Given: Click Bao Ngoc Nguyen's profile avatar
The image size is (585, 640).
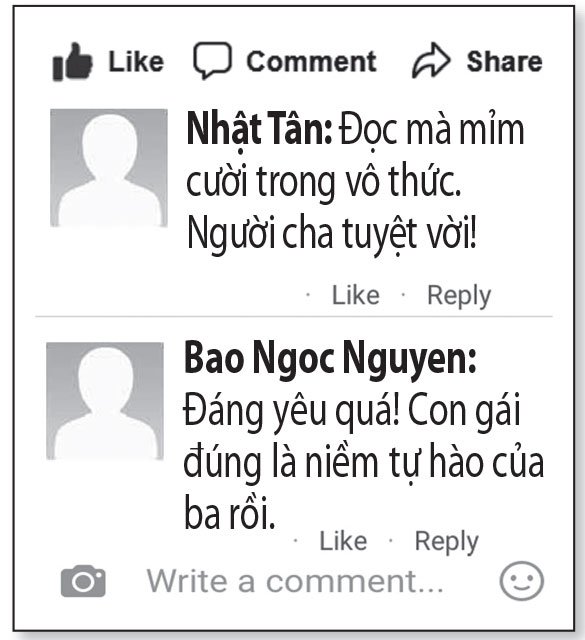Looking at the screenshot, I should pyautogui.click(x=105, y=401).
